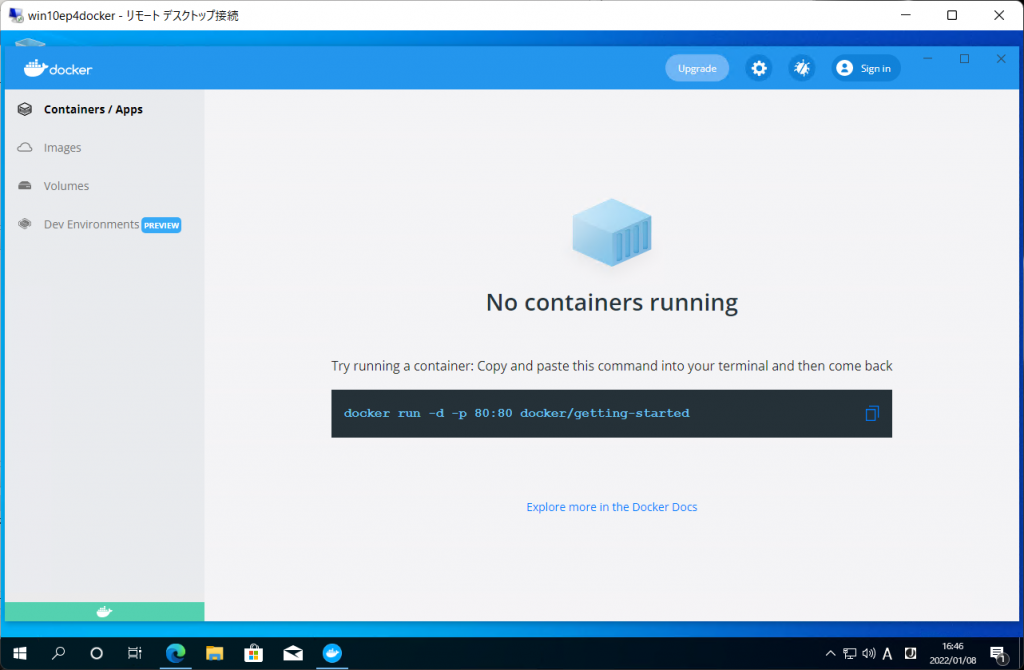The width and height of the screenshot is (1024, 670).
Task: Click the No containers running heading
Action: point(612,302)
